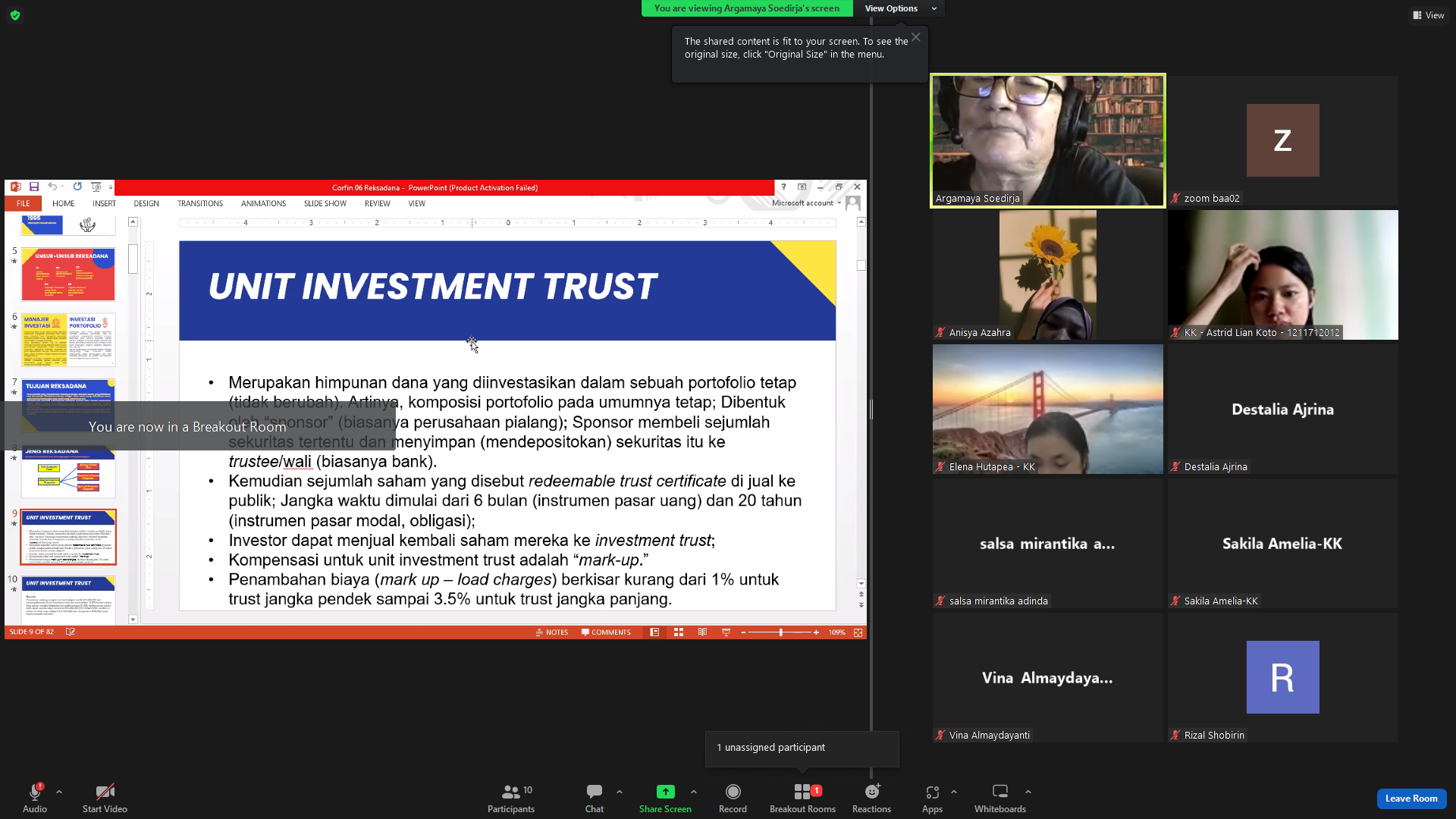Switch to the TRANSITIONS ribbon tab

point(200,203)
